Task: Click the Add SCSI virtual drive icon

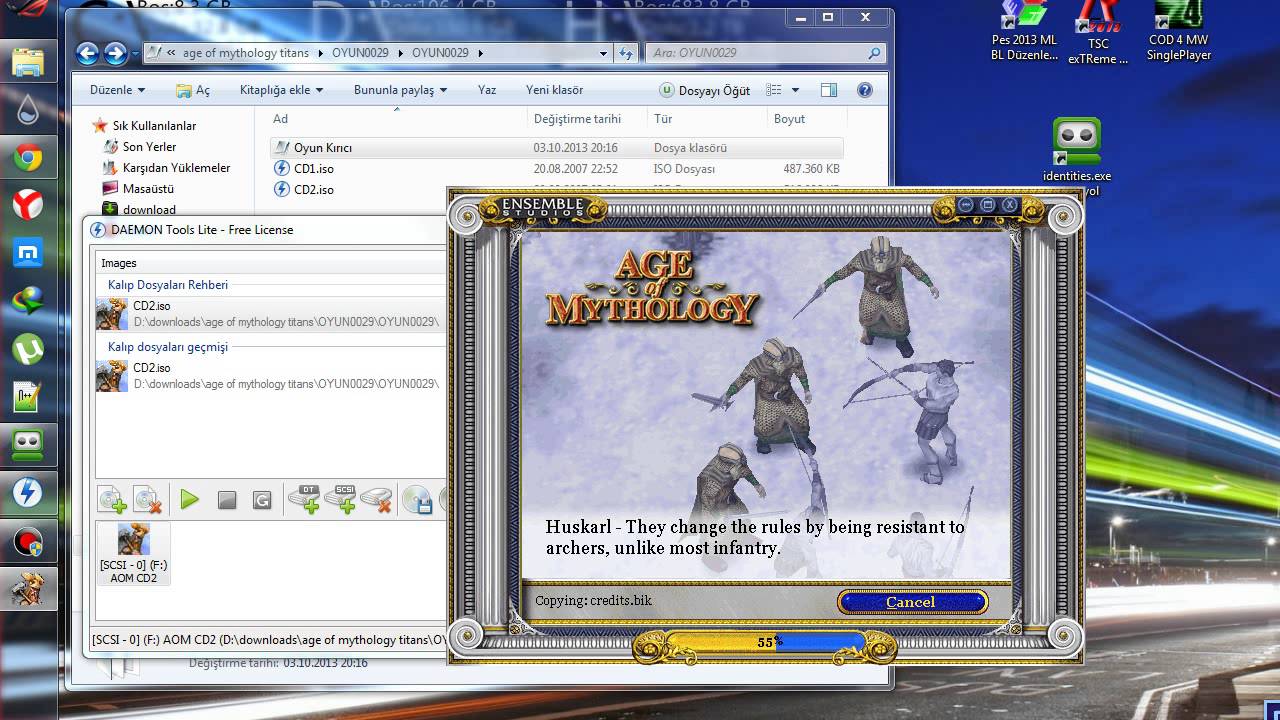Action: pos(340,500)
